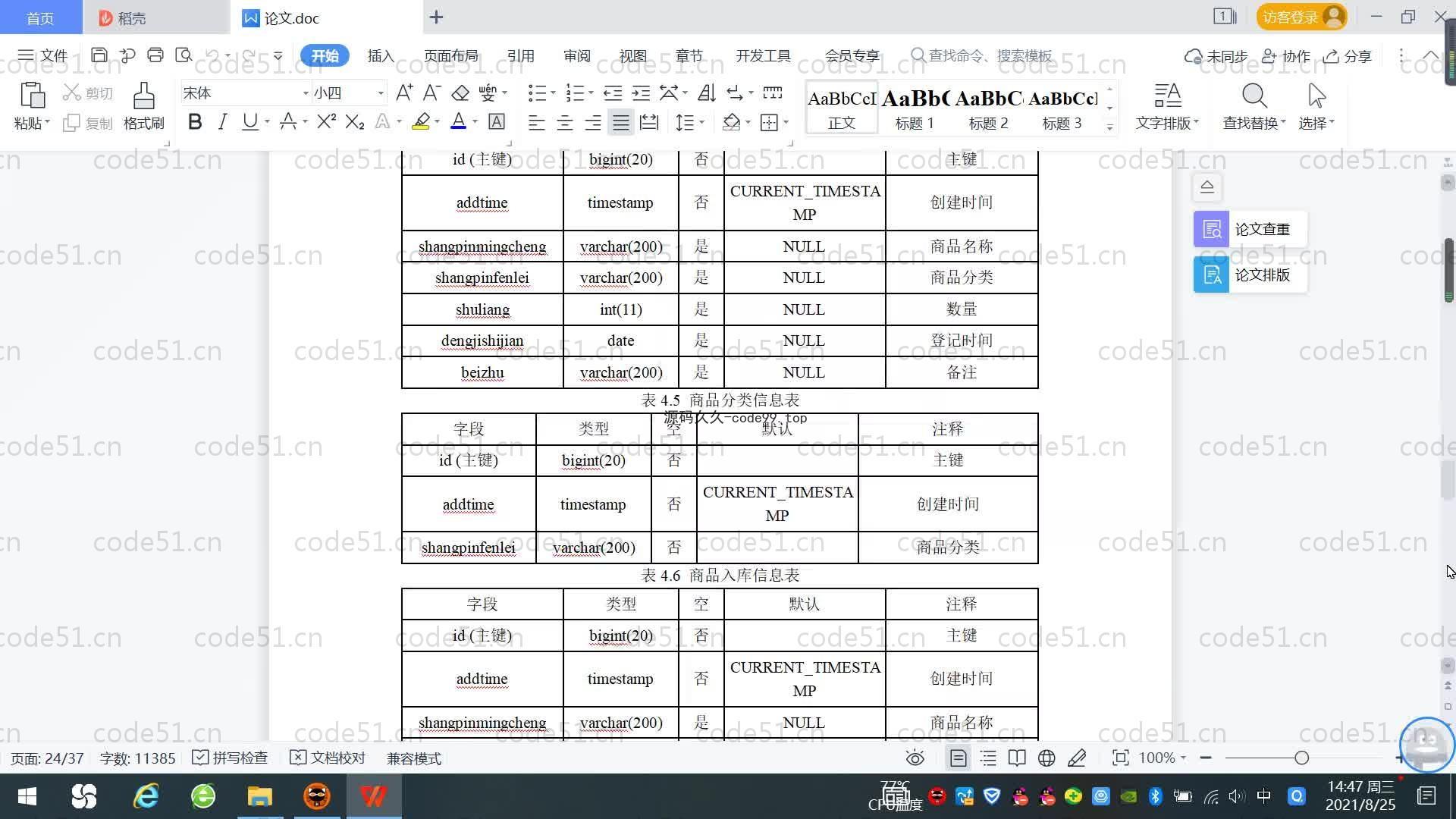This screenshot has width=1456, height=819.
Task: Switch to 引用 References tab
Action: pos(520,55)
